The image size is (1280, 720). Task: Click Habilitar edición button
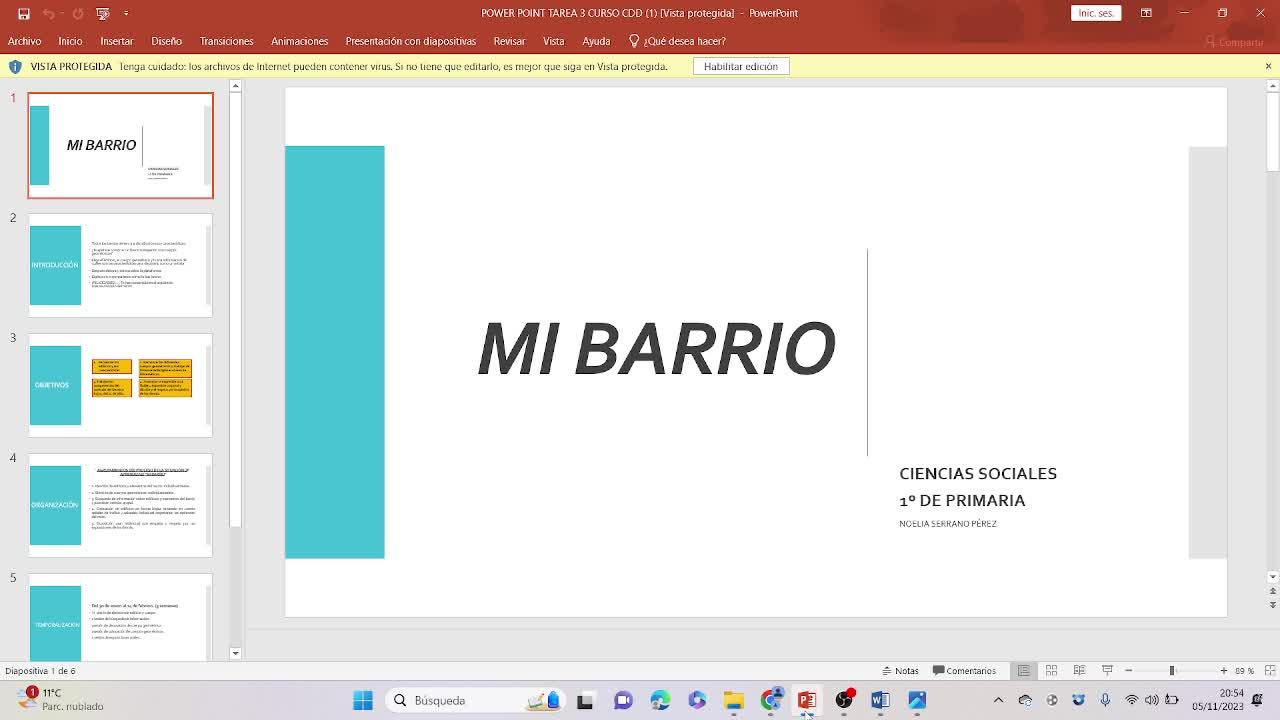pyautogui.click(x=740, y=66)
